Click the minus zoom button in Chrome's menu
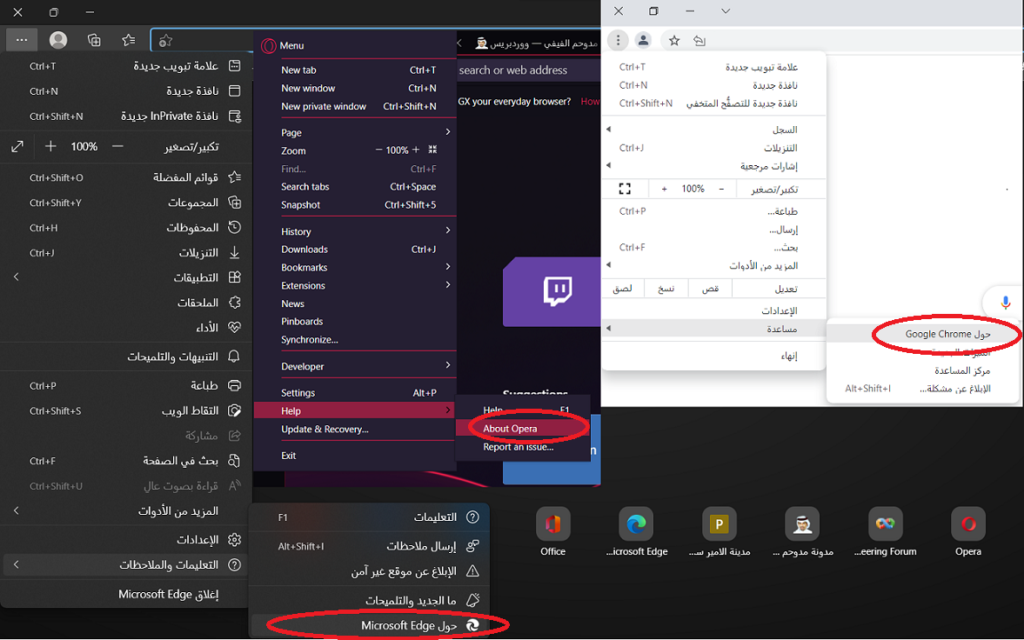This screenshot has height=640, width=1024. [x=721, y=189]
